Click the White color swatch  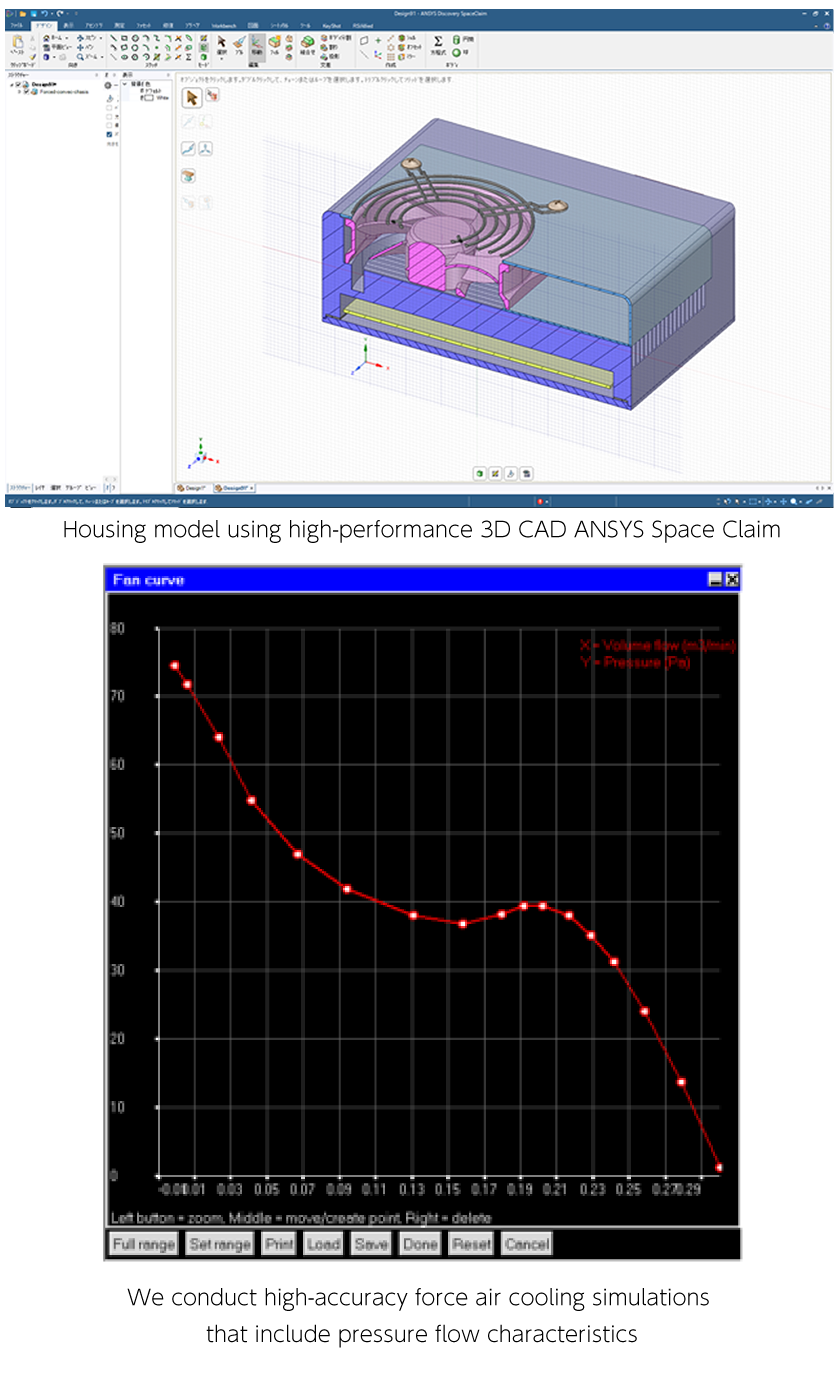coord(149,99)
